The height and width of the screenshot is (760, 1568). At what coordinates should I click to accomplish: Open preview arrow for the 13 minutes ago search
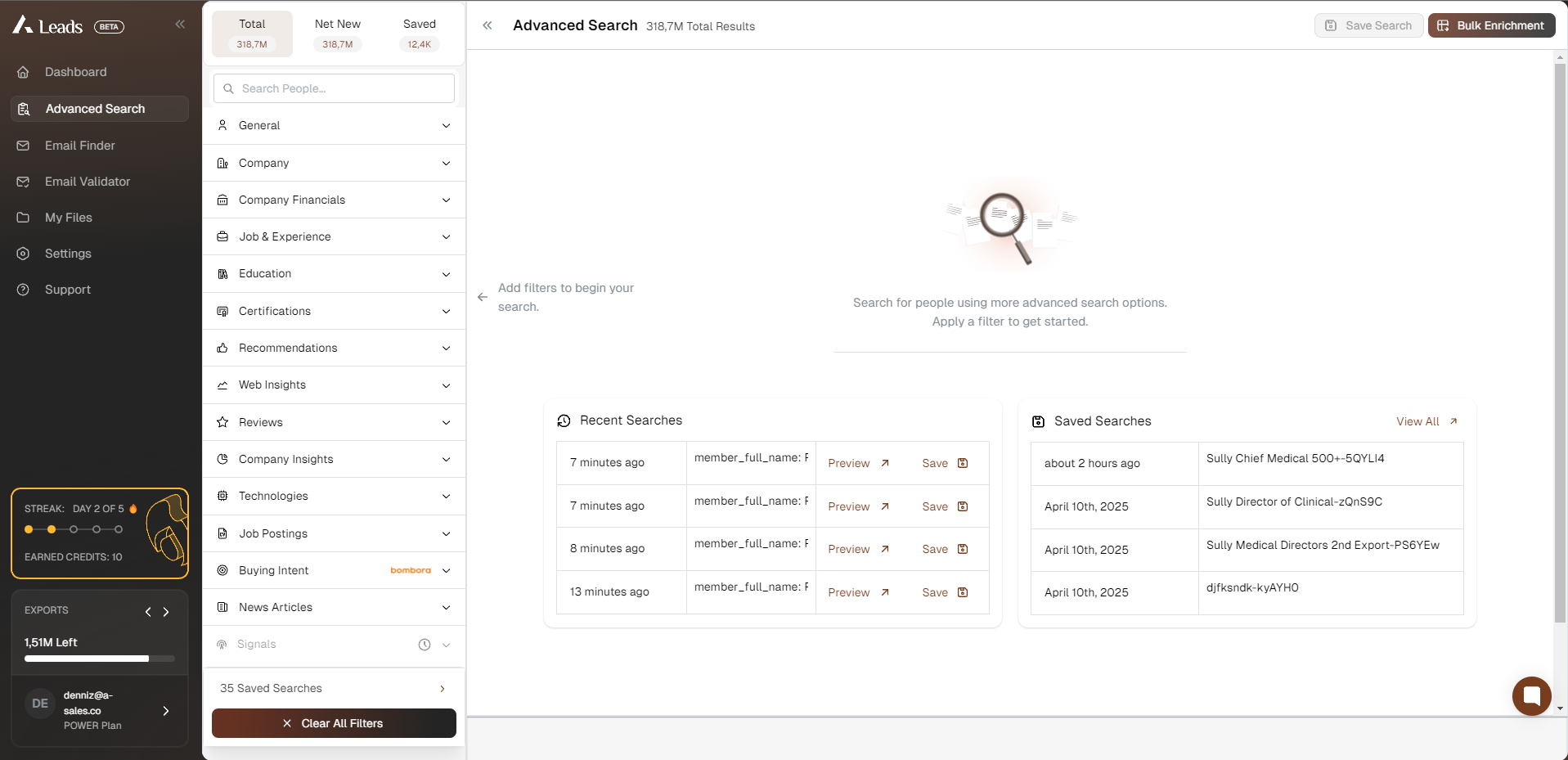pyautogui.click(x=884, y=592)
